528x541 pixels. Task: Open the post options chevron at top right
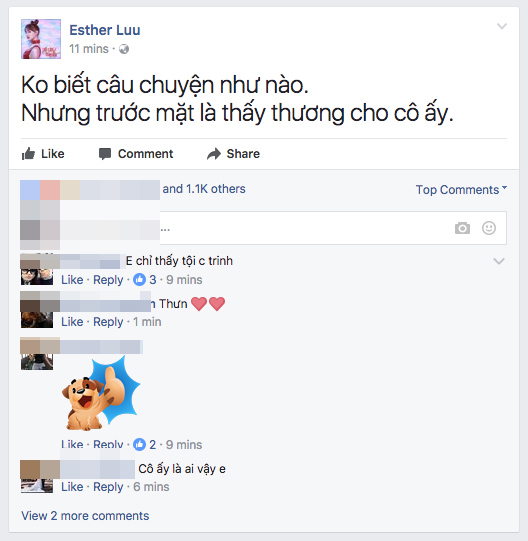click(501, 26)
